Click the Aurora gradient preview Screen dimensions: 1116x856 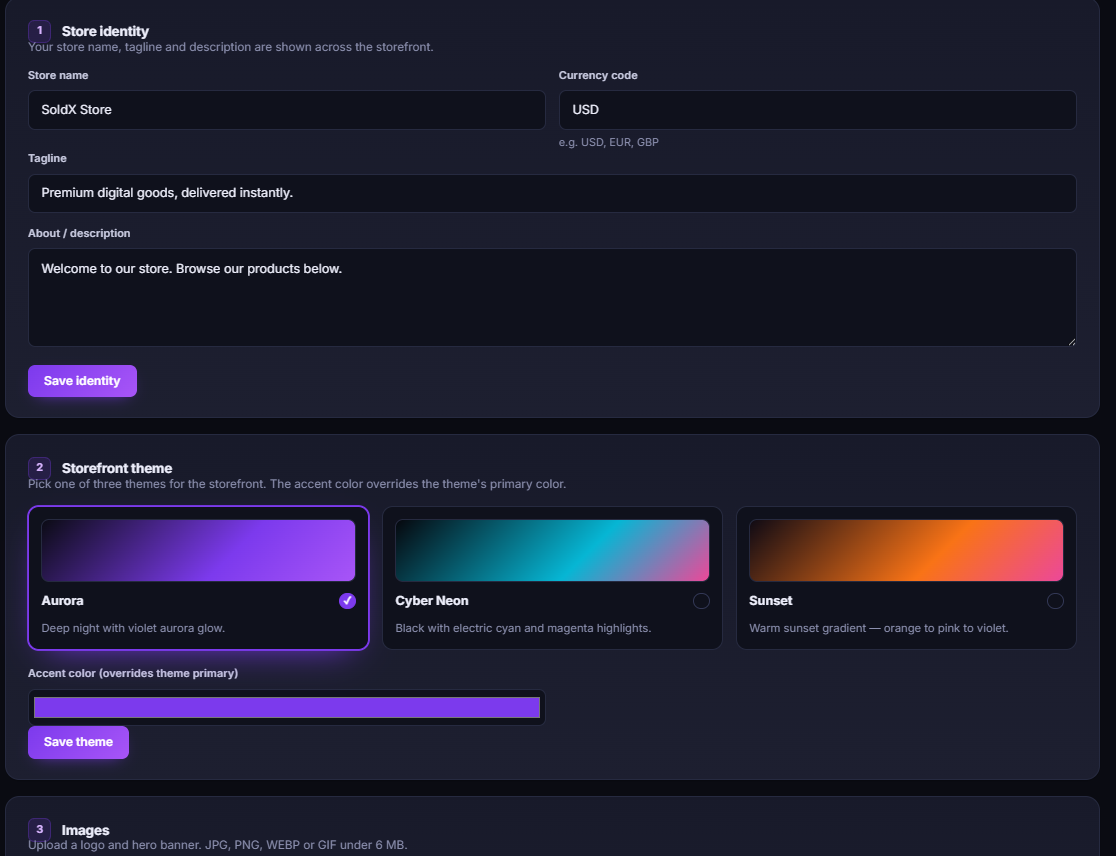pyautogui.click(x=198, y=550)
